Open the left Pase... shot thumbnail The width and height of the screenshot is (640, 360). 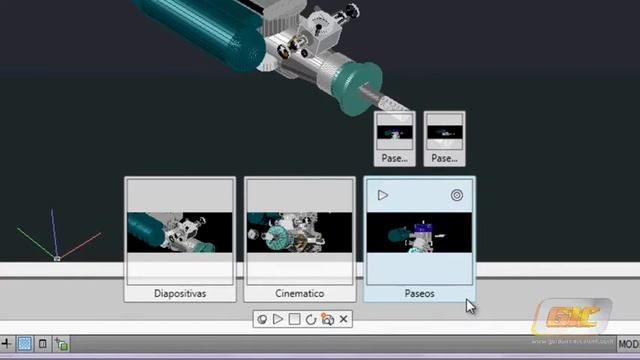[x=395, y=139]
